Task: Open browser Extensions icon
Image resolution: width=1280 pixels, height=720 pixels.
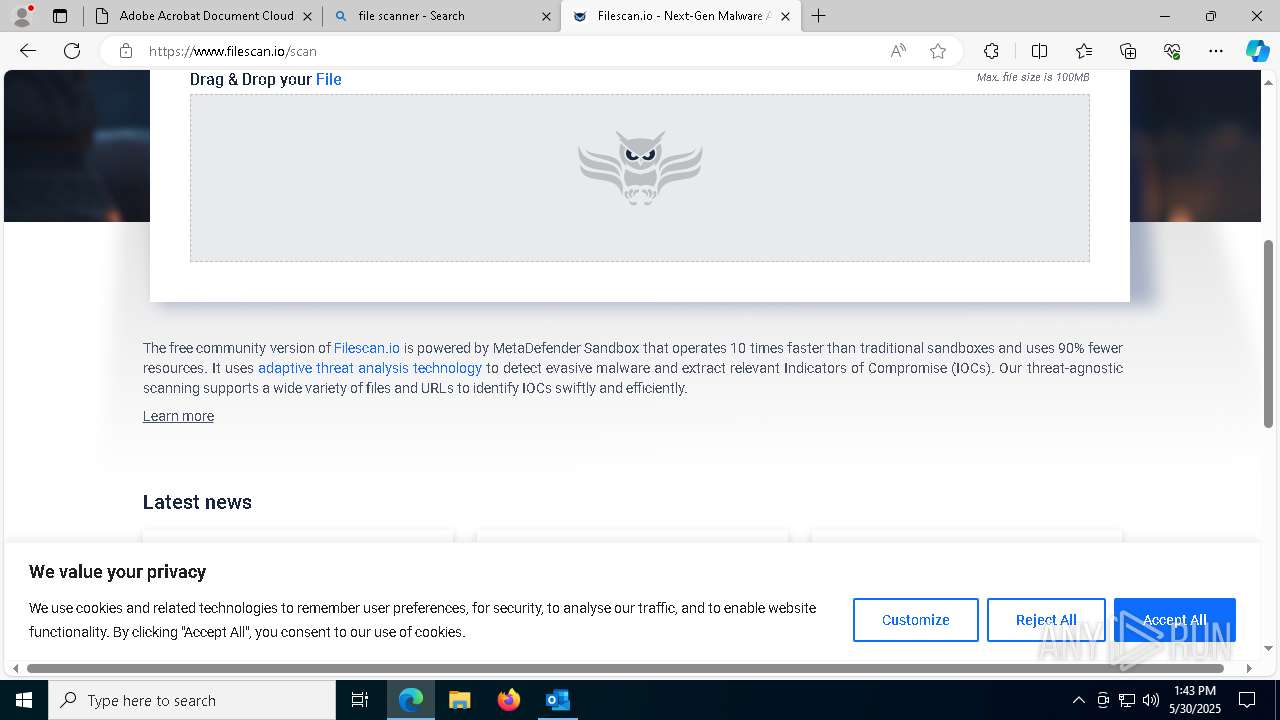Action: click(991, 51)
